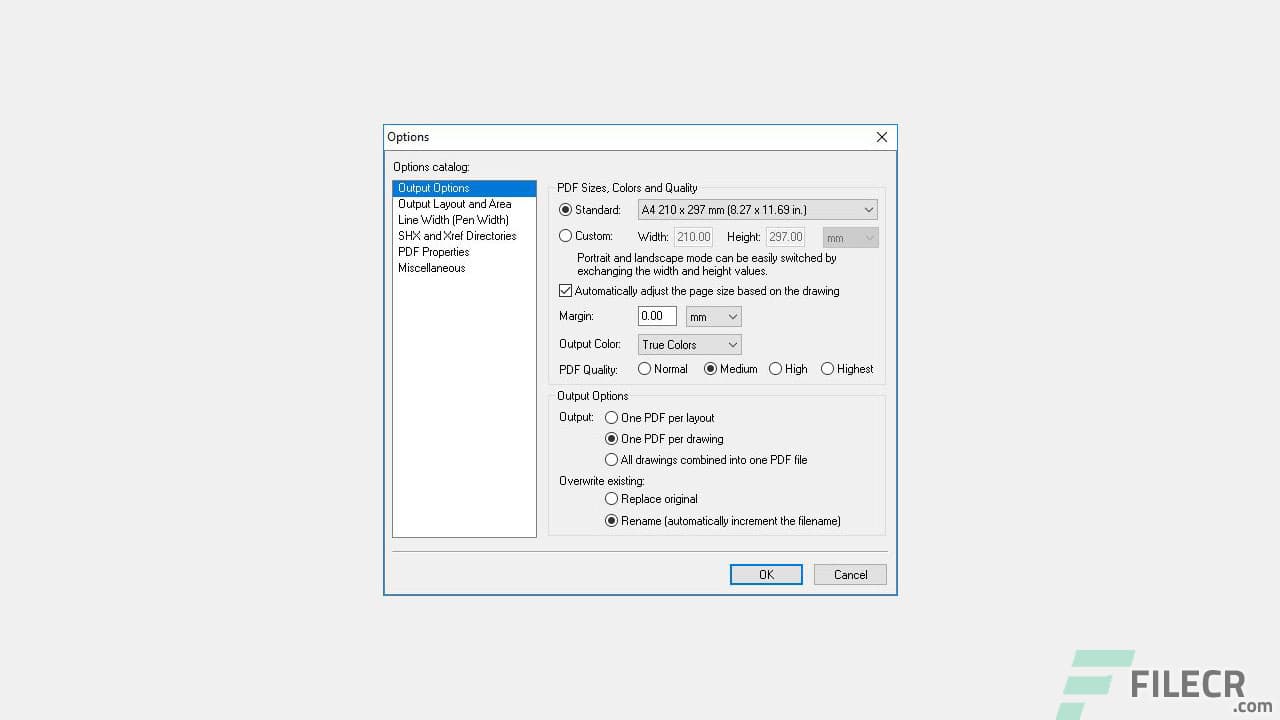Select SHX and Xref Directories options
Image resolution: width=1280 pixels, height=720 pixels.
456,236
